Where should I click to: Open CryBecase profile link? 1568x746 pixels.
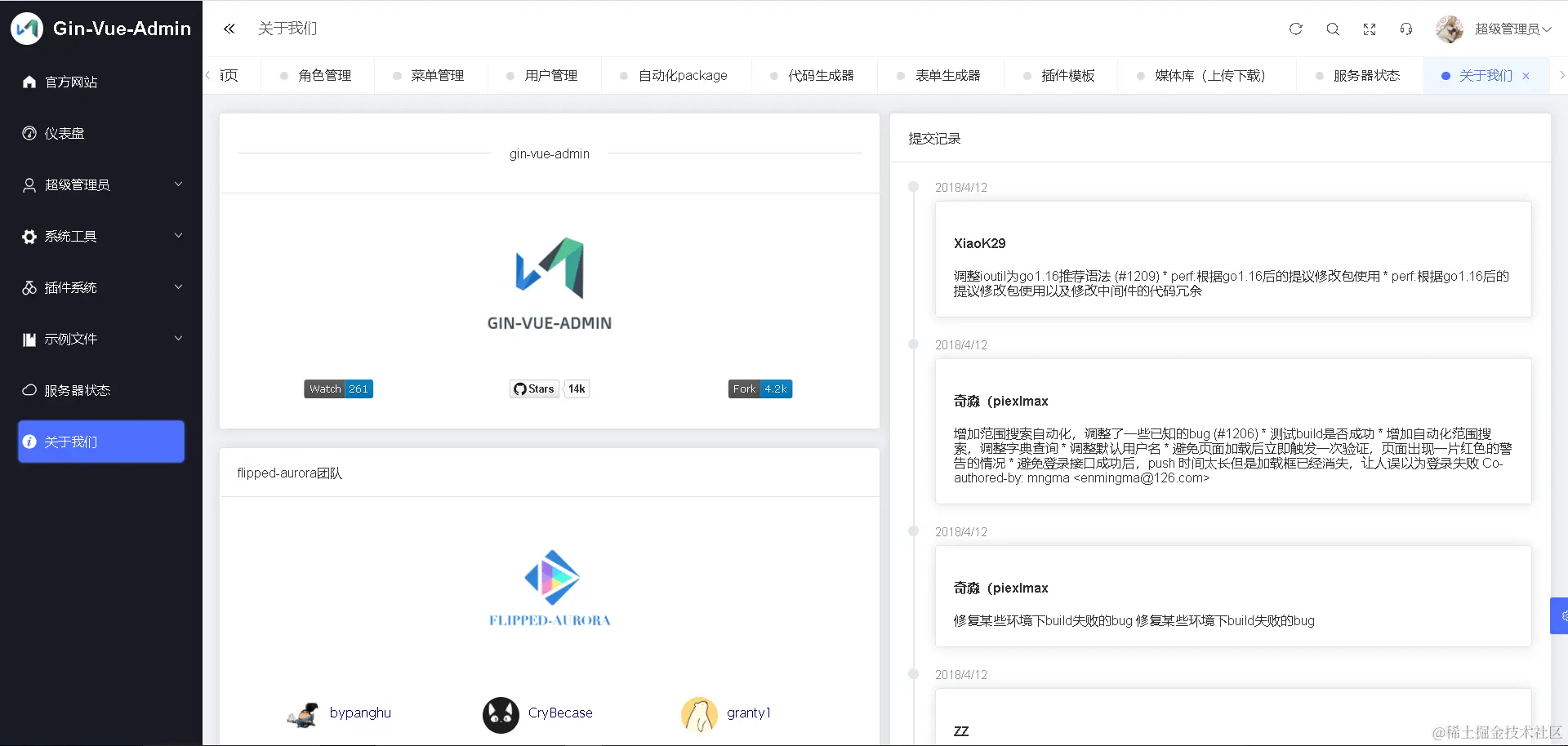click(560, 713)
